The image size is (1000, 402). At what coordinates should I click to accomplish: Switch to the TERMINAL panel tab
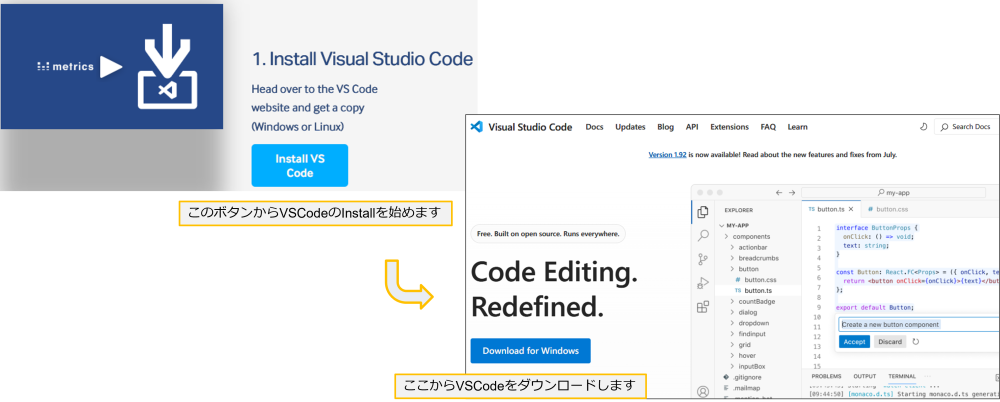(902, 376)
